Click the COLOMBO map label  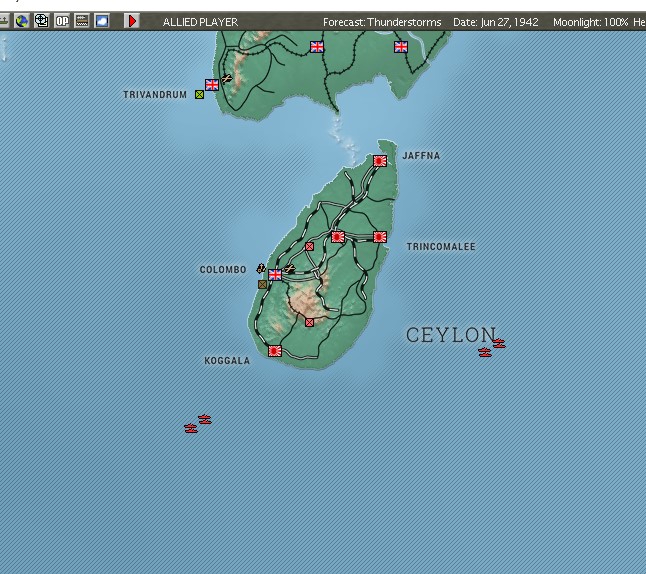(223, 270)
